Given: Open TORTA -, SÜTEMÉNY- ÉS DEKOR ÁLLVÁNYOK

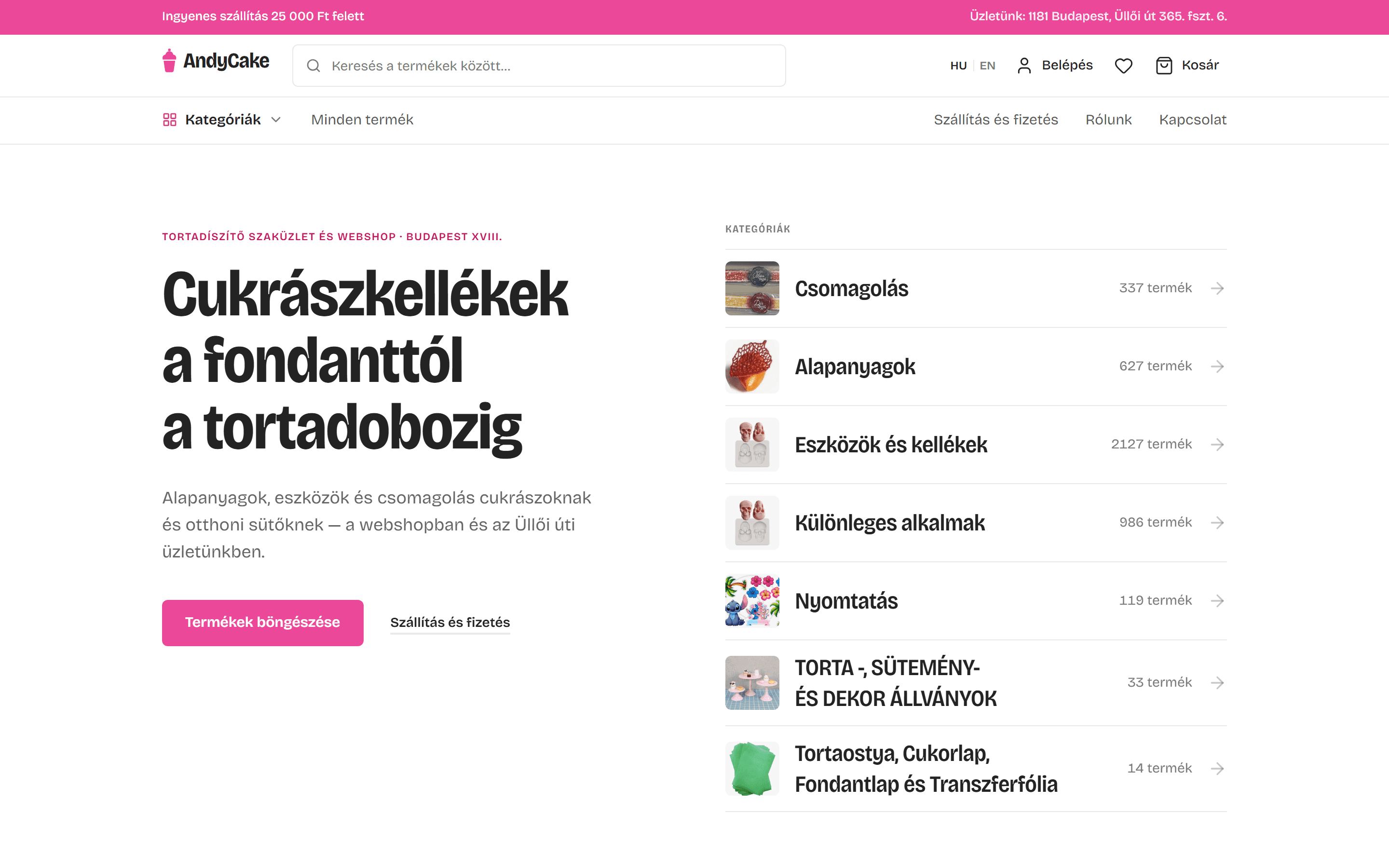Looking at the screenshot, I should (896, 682).
